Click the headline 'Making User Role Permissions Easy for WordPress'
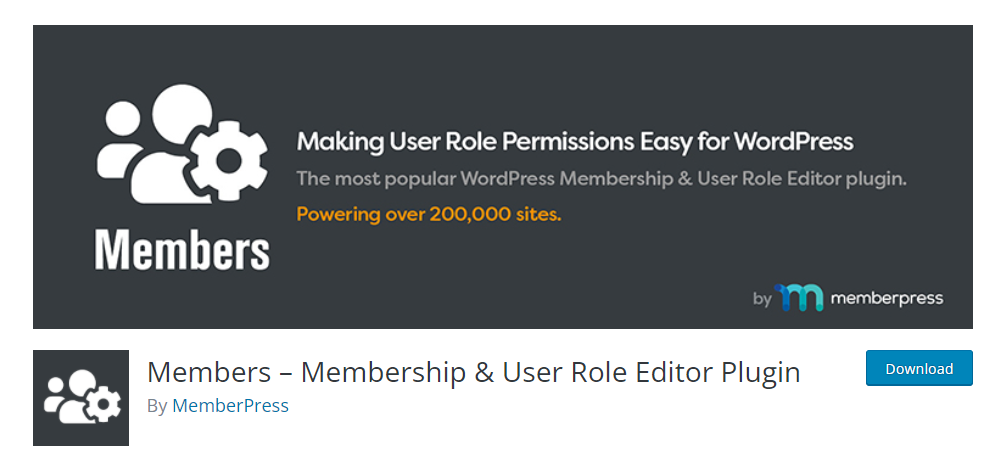Viewport: 1008px width, 464px height. coord(575,141)
